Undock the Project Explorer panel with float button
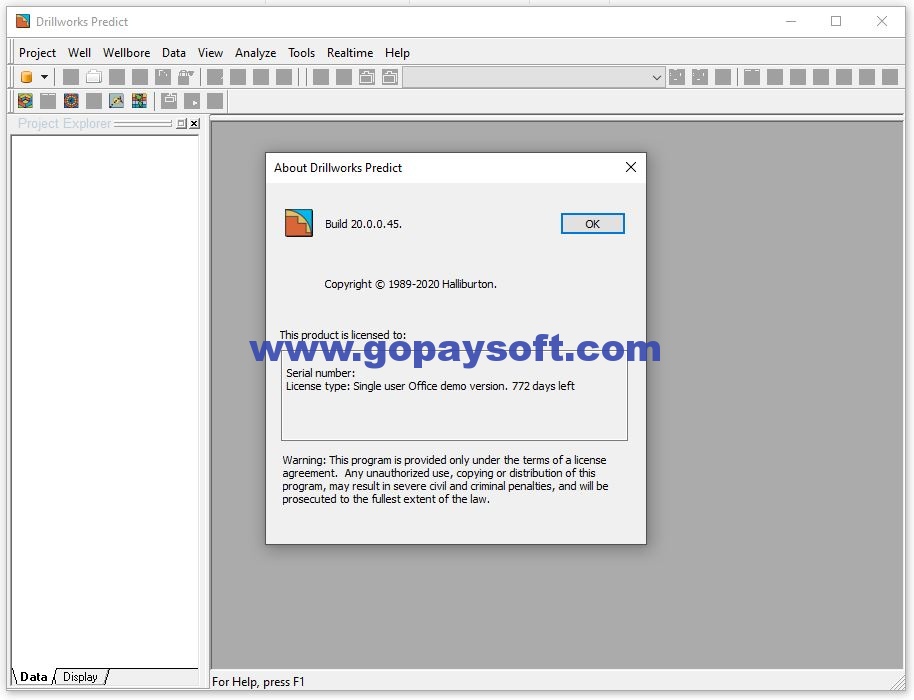The height and width of the screenshot is (700, 914). (x=181, y=124)
